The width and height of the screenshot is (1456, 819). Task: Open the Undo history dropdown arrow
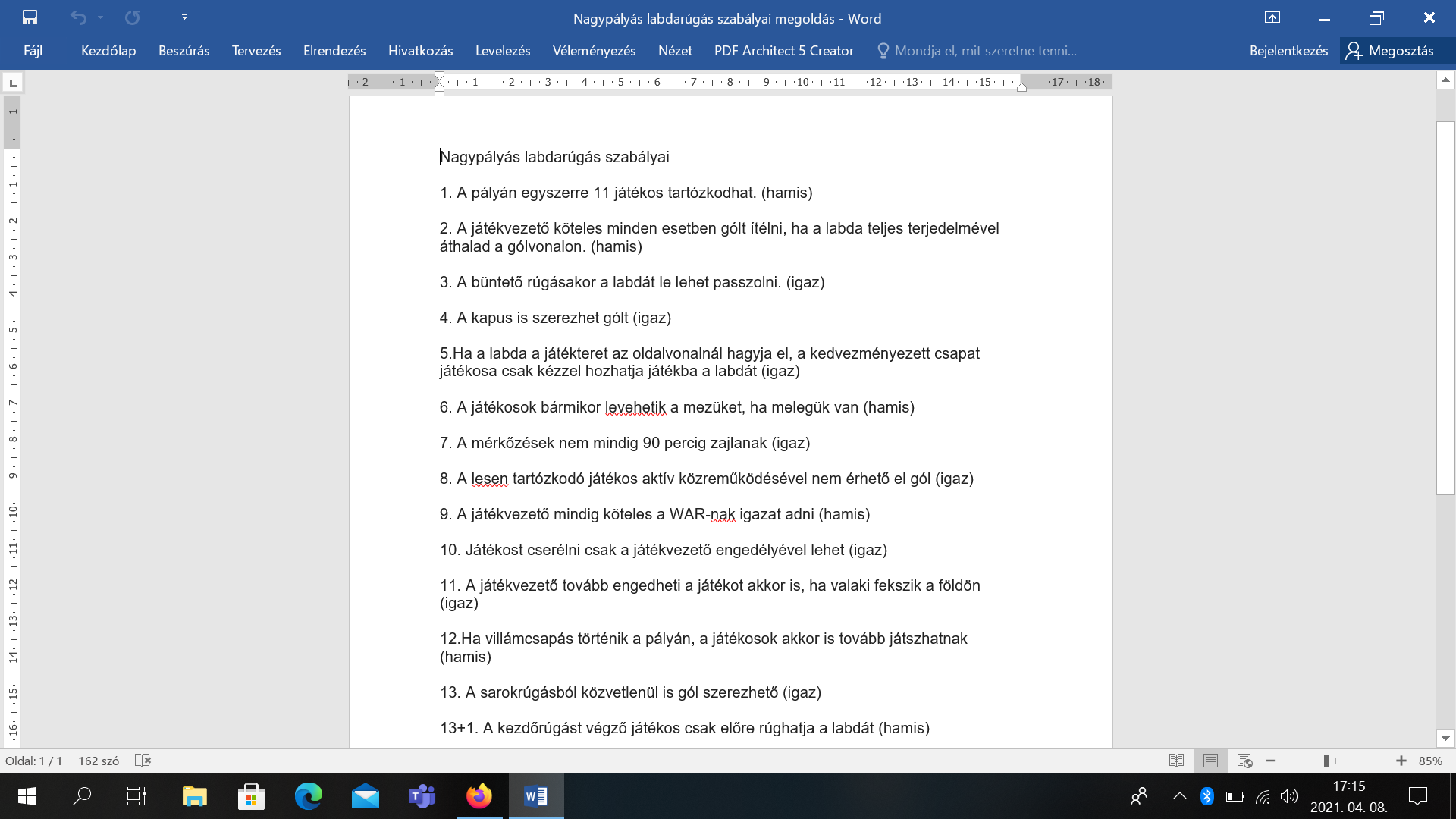pyautogui.click(x=100, y=17)
